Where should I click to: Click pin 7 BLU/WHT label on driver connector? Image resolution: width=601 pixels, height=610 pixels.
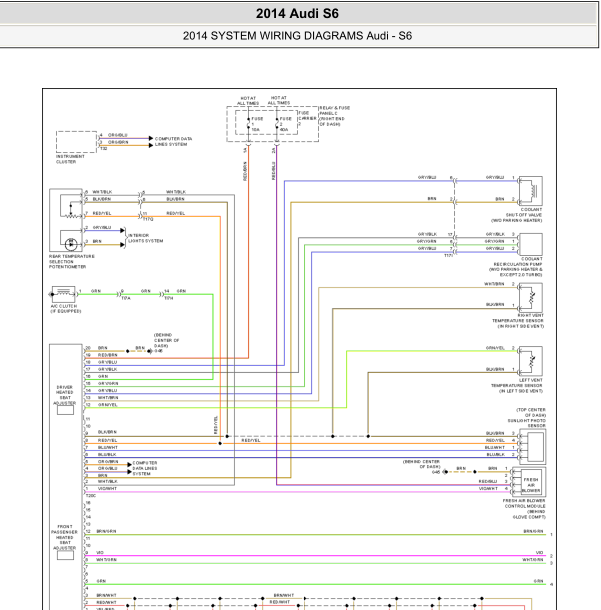pyautogui.click(x=107, y=447)
